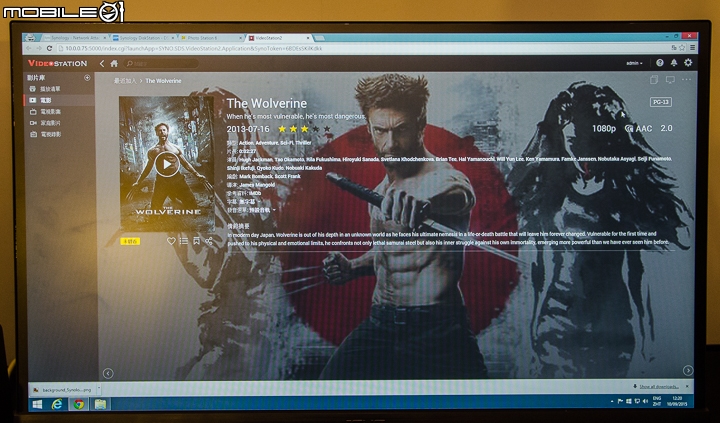
Task: Click director name James Mangold
Action: tap(257, 185)
